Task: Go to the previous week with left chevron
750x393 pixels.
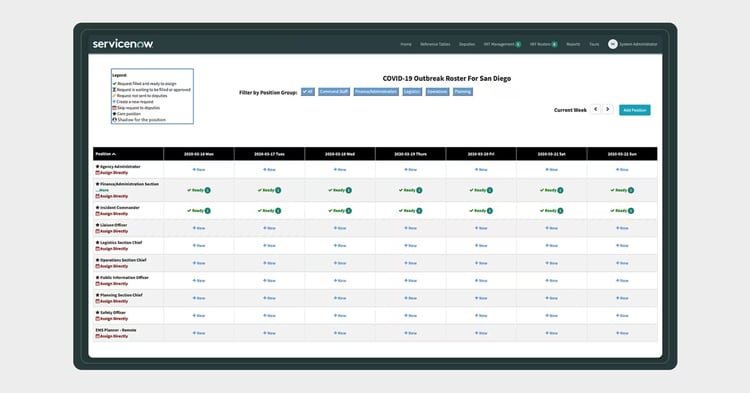Action: point(596,109)
